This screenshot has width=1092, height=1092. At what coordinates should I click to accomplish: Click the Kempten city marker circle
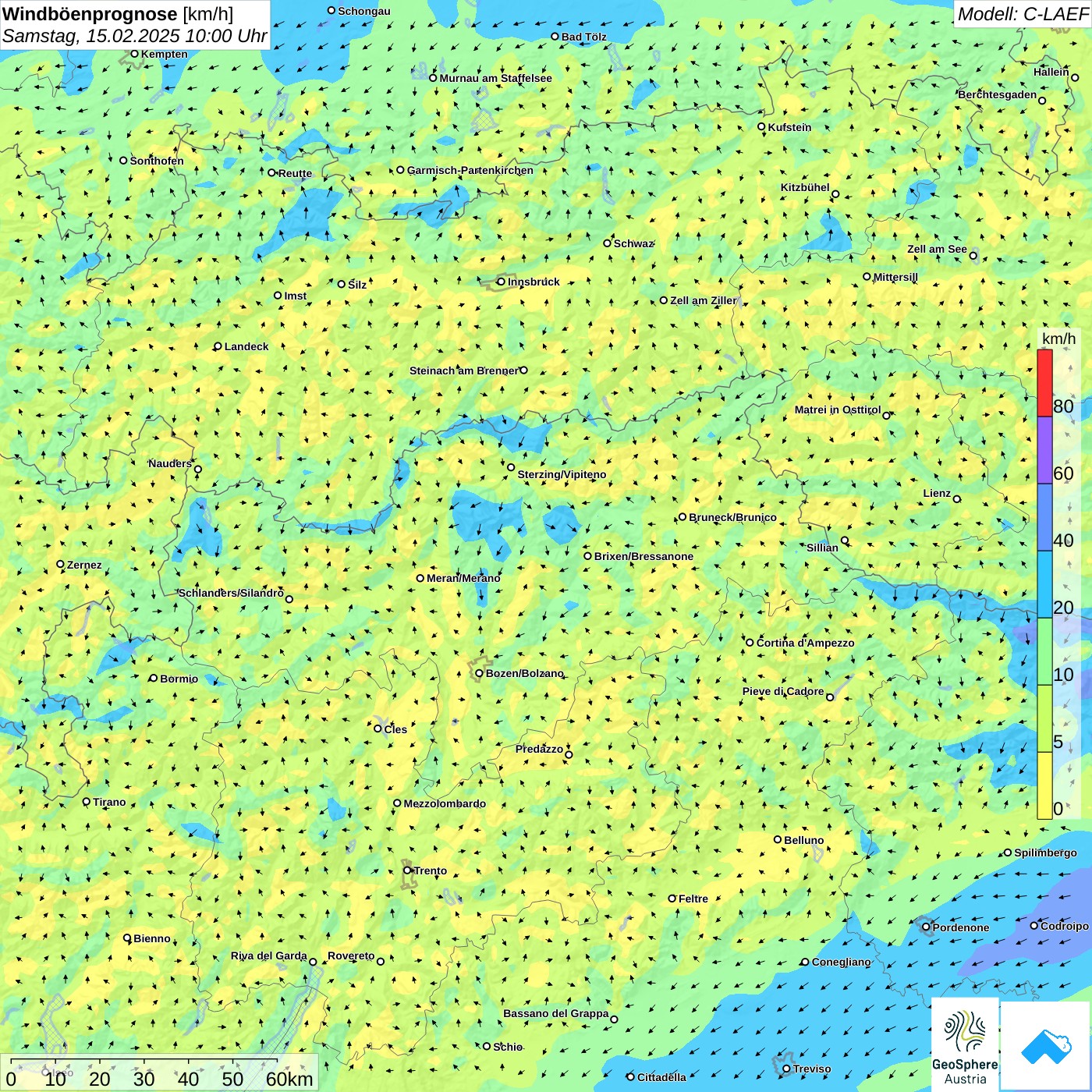(x=134, y=54)
